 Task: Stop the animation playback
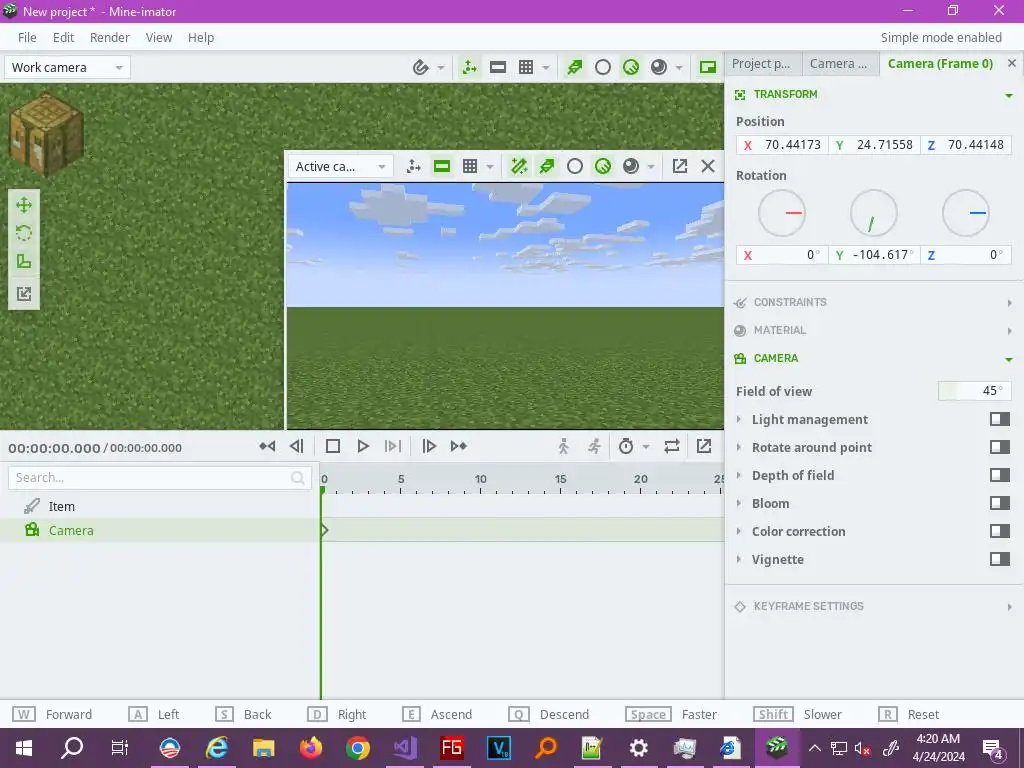[332, 446]
